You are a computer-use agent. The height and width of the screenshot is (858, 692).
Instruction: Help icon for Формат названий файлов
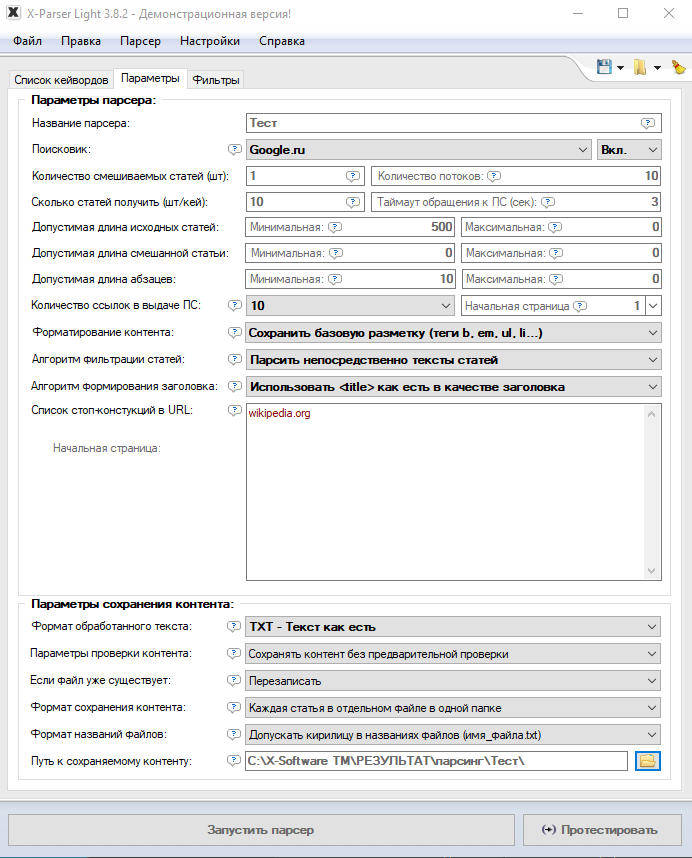234,734
